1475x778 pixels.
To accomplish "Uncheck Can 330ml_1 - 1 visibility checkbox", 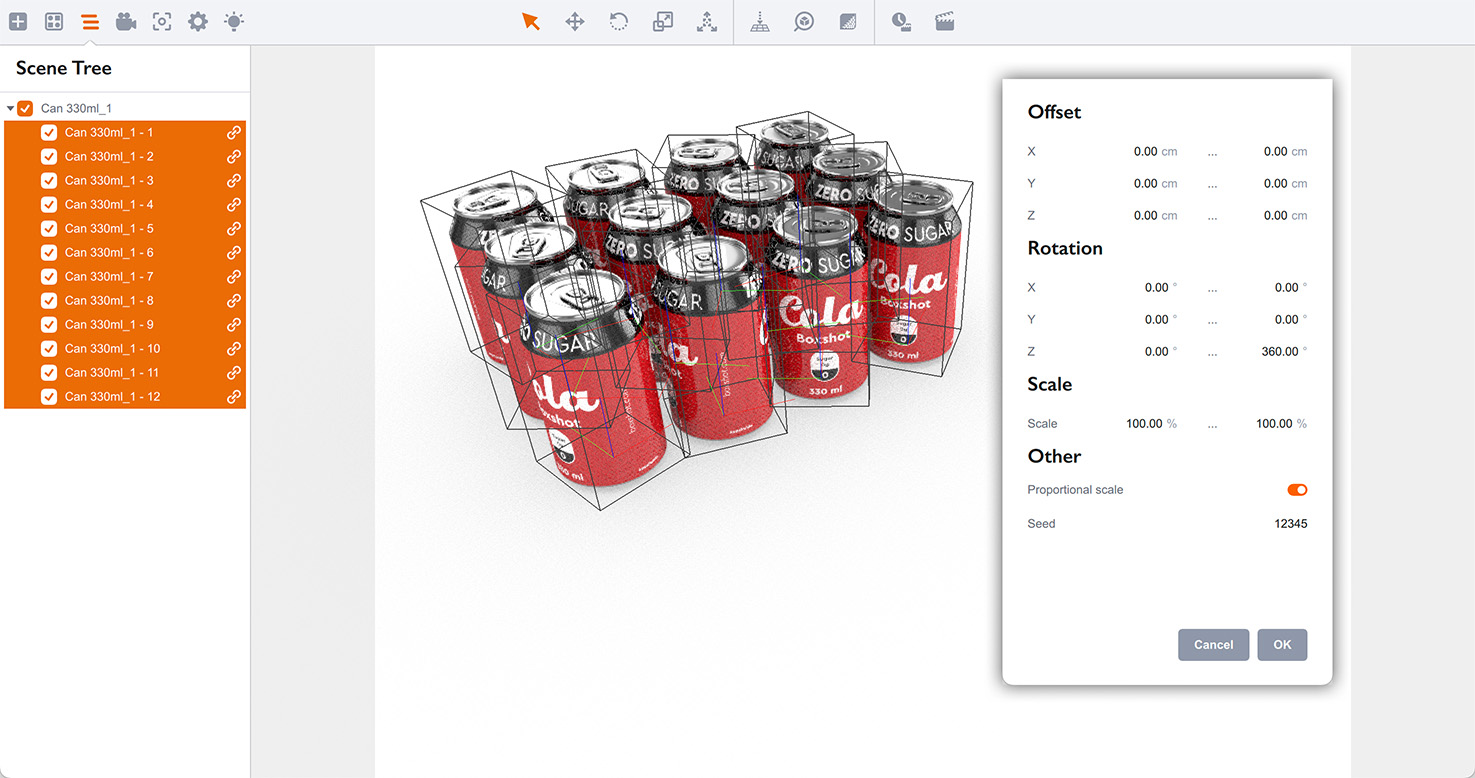I will pyautogui.click(x=49, y=132).
